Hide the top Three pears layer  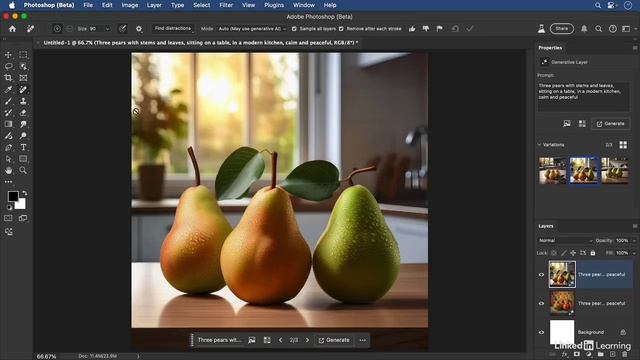(x=542, y=275)
